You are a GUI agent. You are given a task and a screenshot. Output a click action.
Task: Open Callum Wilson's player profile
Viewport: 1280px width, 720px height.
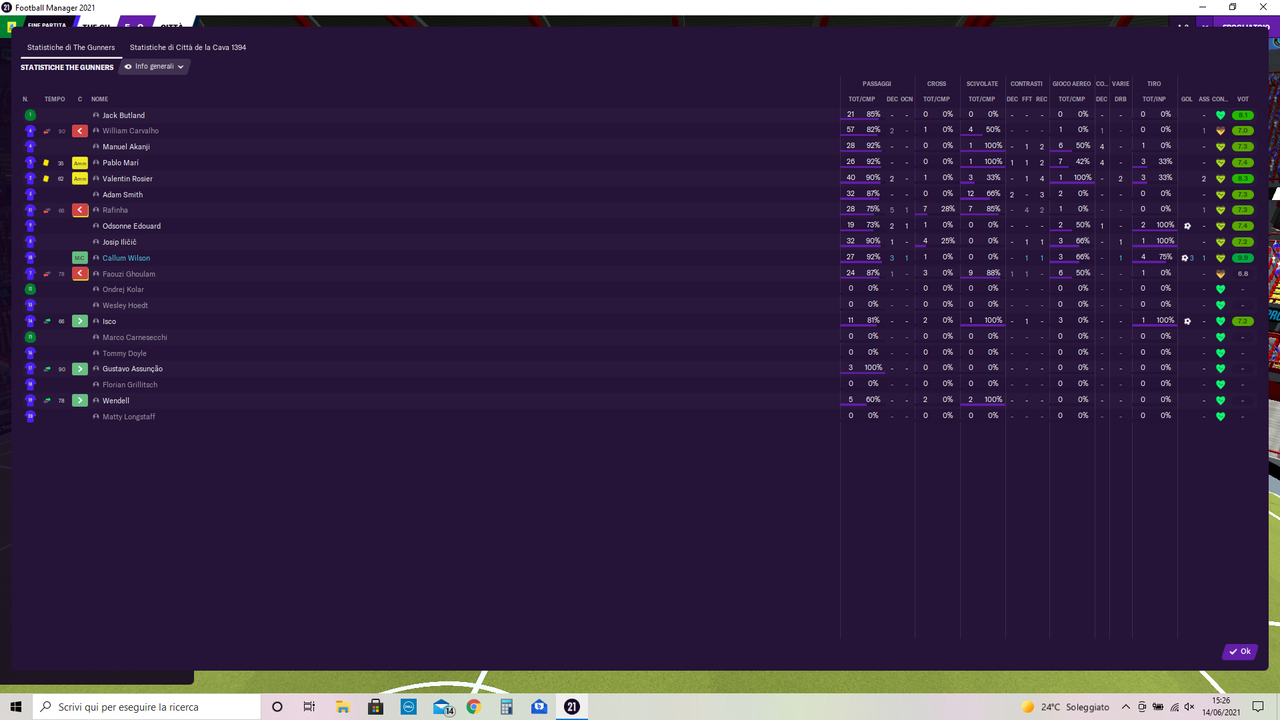[126, 258]
